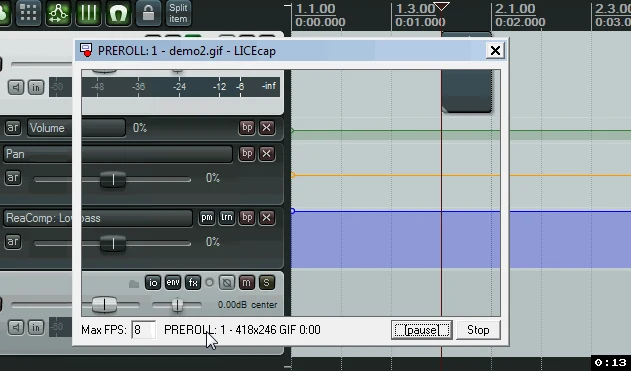This screenshot has height=371, width=631.
Task: Select the Volume envelope name field
Action: 76,128
